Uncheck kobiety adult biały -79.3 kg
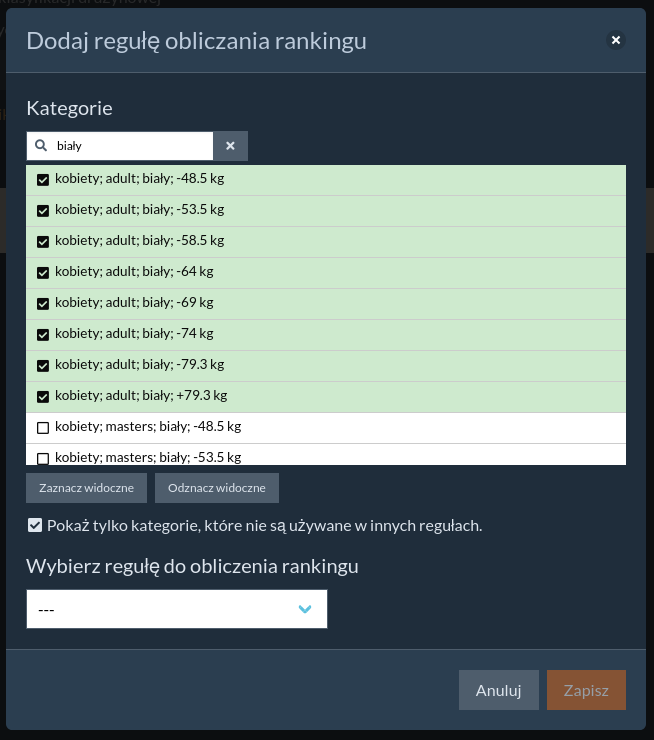The image size is (654, 740). tap(43, 366)
